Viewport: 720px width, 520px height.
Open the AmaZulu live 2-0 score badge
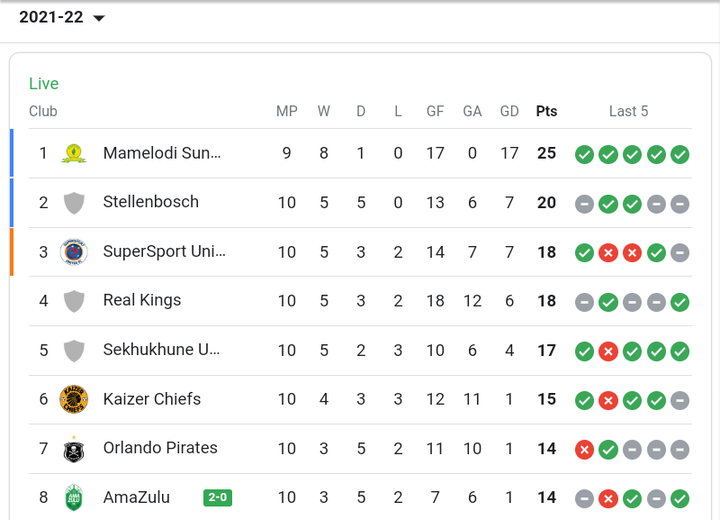tap(218, 497)
